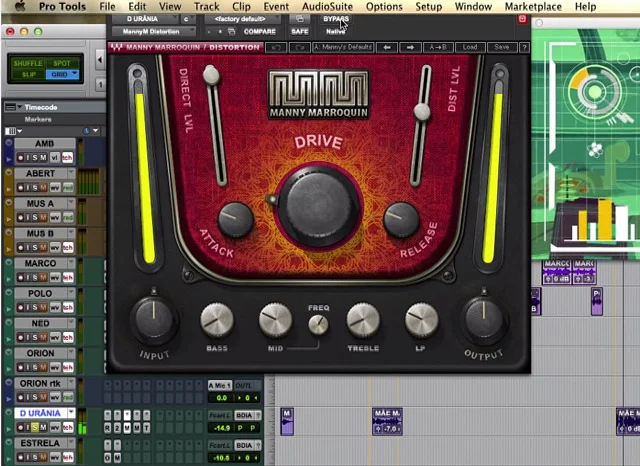This screenshot has height=466, width=640.
Task: Go to the next preset with right arrow
Action: 410,47
